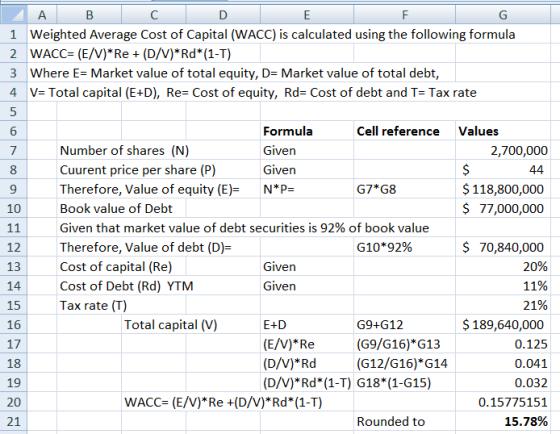Select column B header

89,15
